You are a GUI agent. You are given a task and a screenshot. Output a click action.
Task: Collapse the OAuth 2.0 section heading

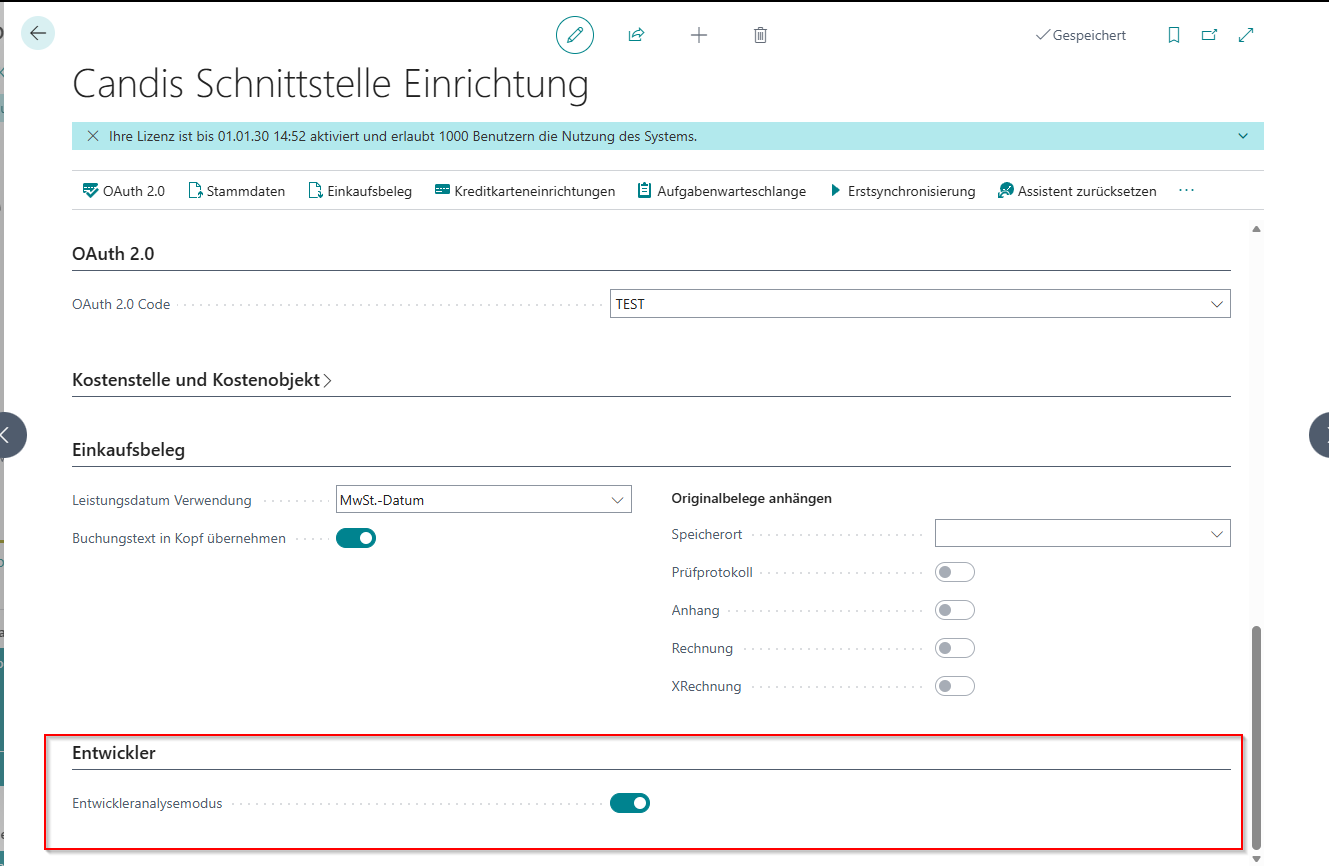[113, 254]
